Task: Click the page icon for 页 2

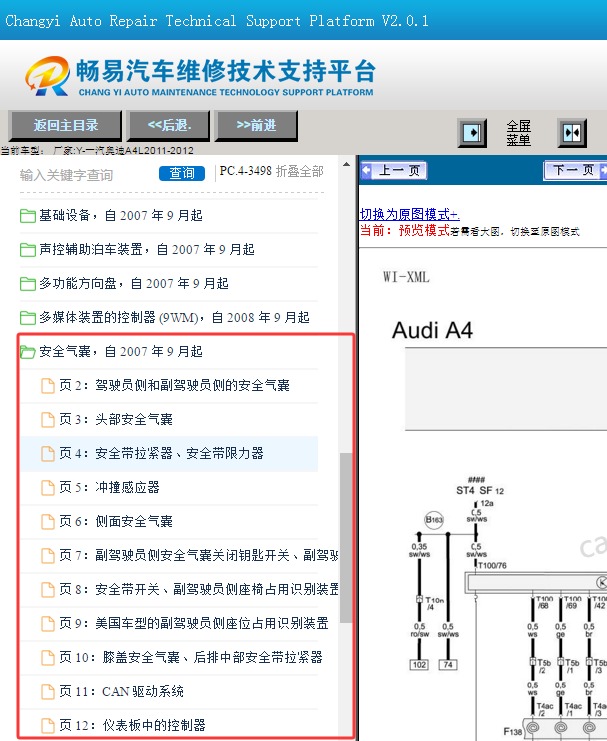Action: 47,386
